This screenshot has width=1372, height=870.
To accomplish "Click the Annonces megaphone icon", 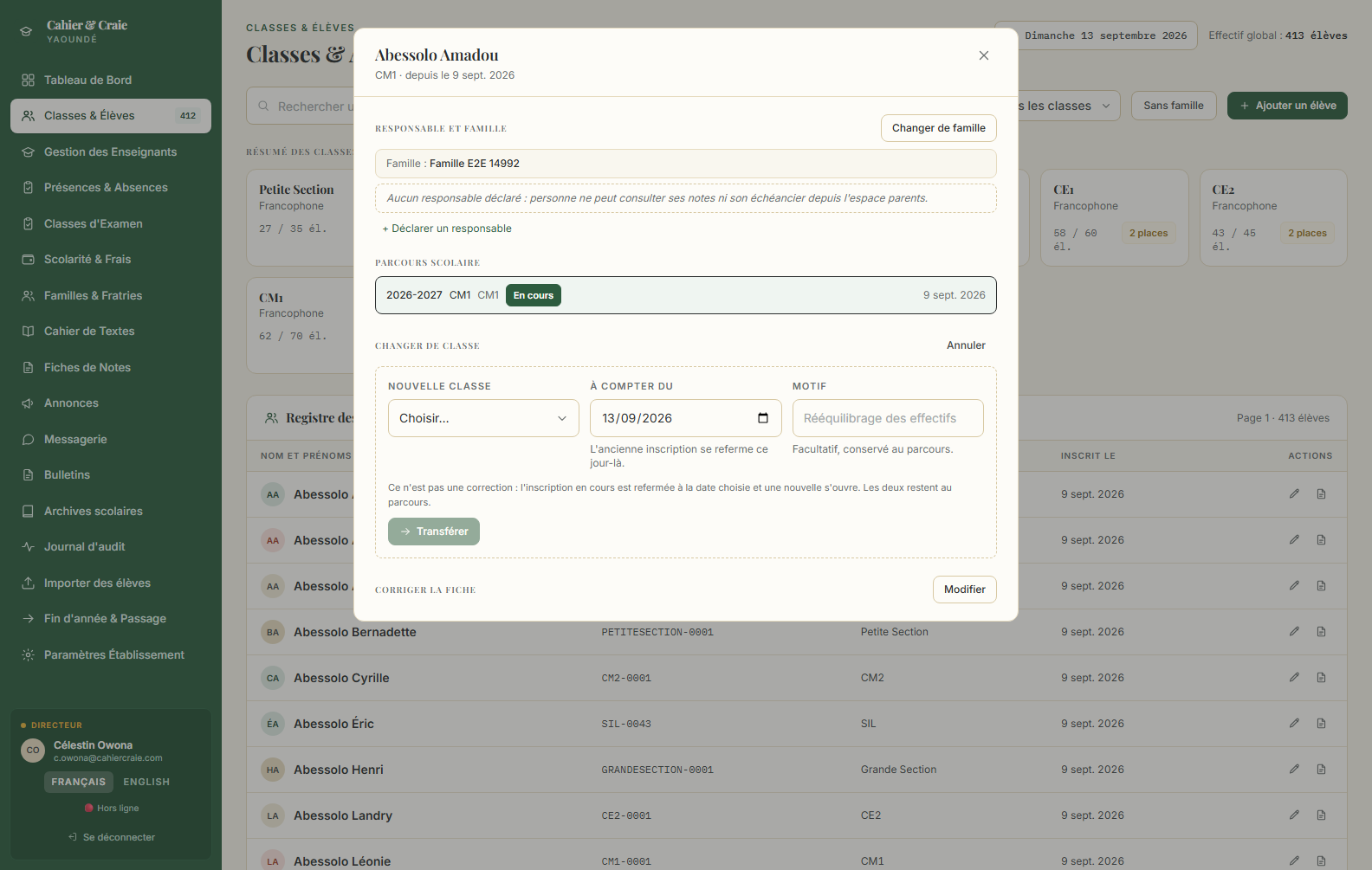I will (x=28, y=403).
